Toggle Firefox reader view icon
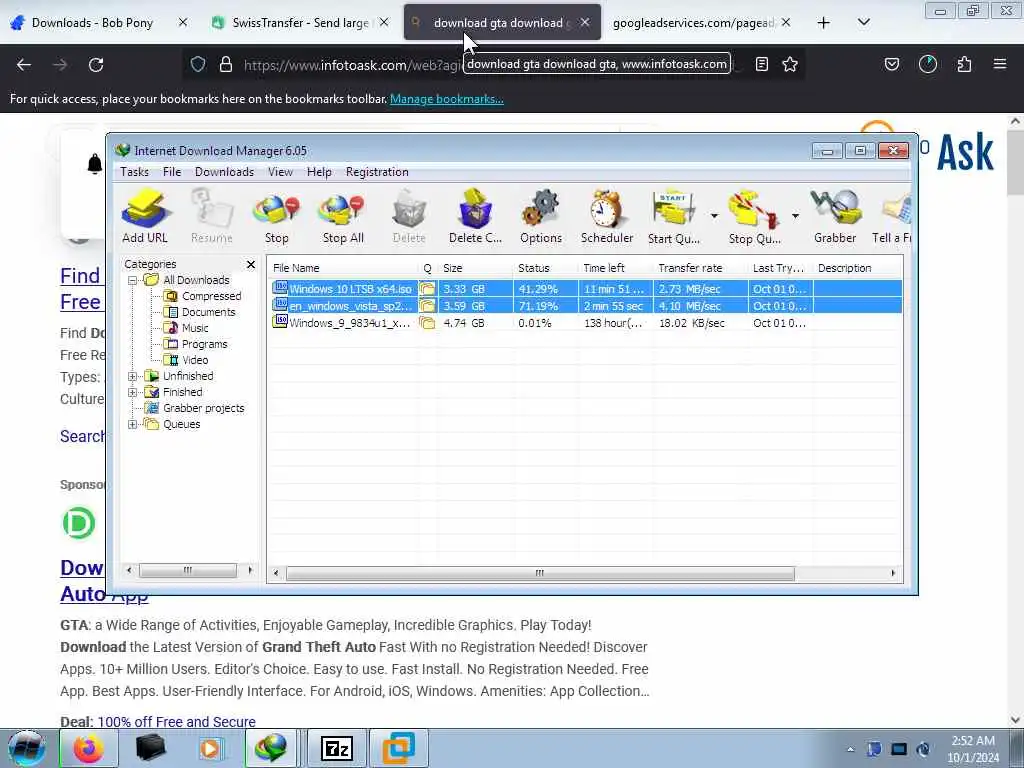The image size is (1024, 768). click(761, 64)
